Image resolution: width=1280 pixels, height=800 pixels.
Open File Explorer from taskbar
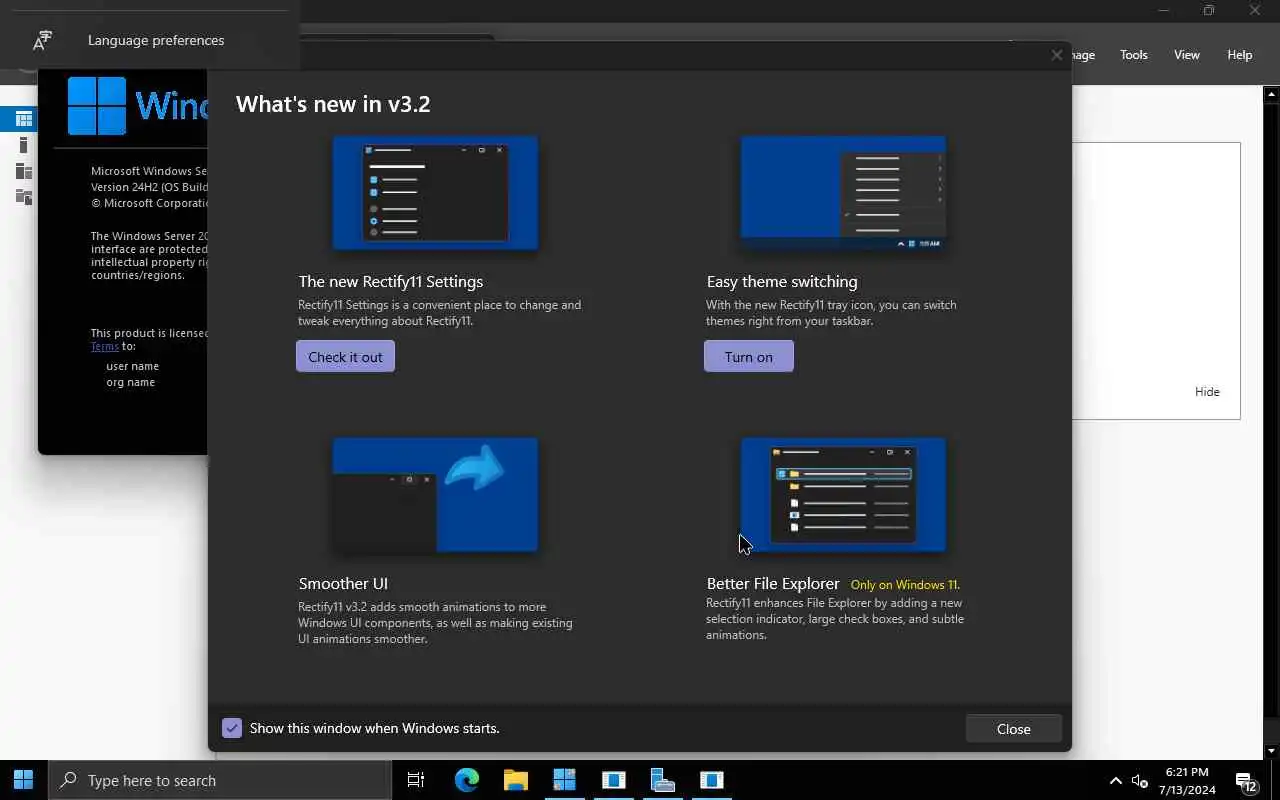[515, 780]
